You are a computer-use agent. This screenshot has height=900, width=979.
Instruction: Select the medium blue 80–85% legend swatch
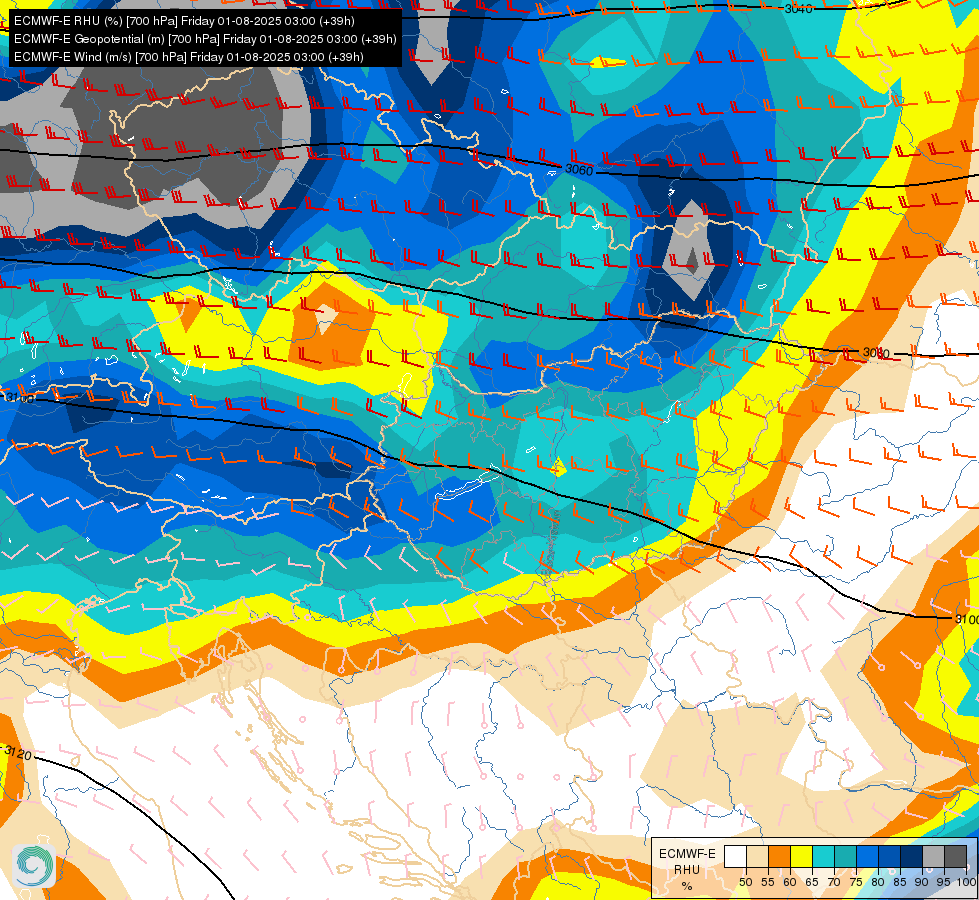tap(890, 856)
